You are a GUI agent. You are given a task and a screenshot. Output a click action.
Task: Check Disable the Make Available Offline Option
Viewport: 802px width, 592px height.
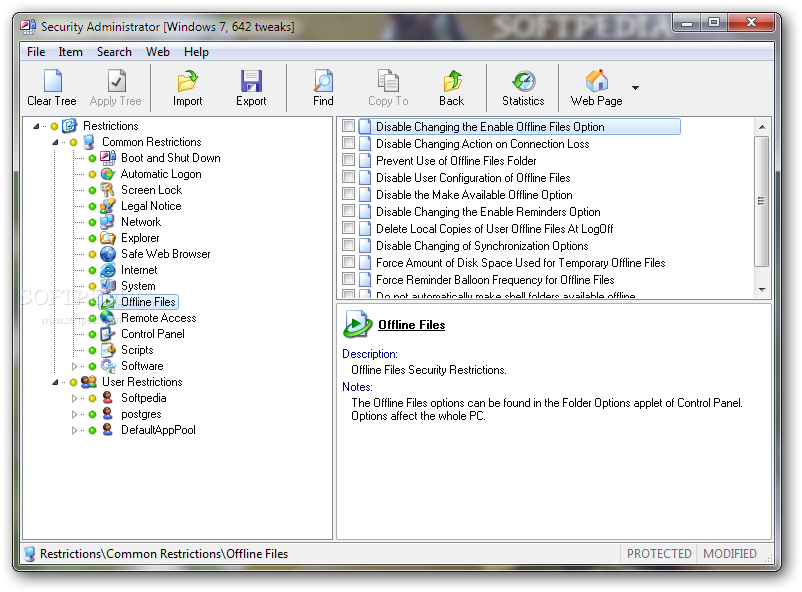pyautogui.click(x=349, y=194)
